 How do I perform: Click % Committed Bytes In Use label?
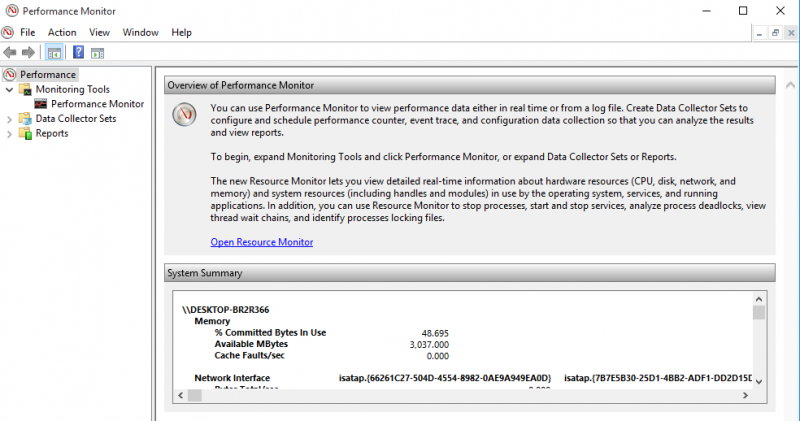coord(270,333)
